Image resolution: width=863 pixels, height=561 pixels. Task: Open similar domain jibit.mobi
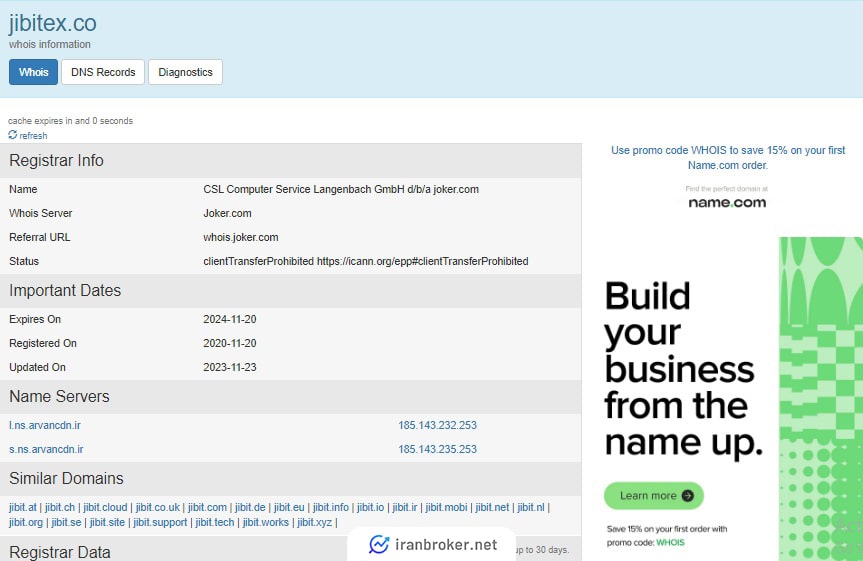[446, 507]
